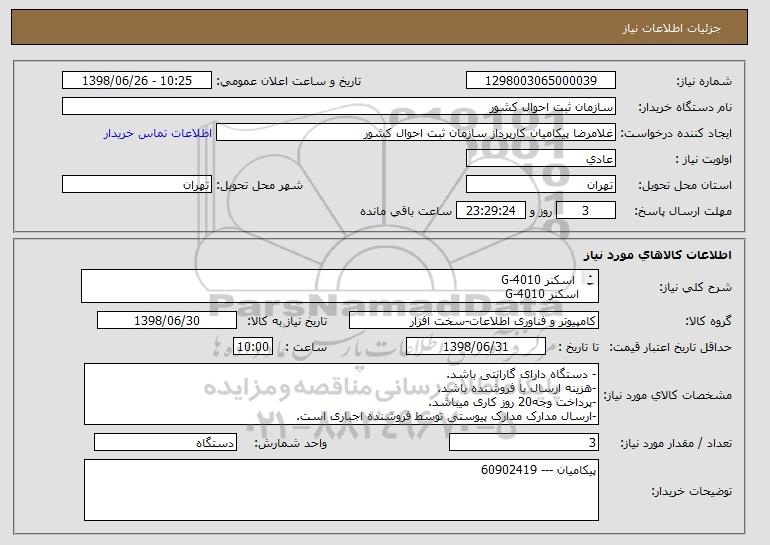The height and width of the screenshot is (545, 770).
Task: Click the label مشخصات کالای مورد نیاز
Action: coord(667,395)
